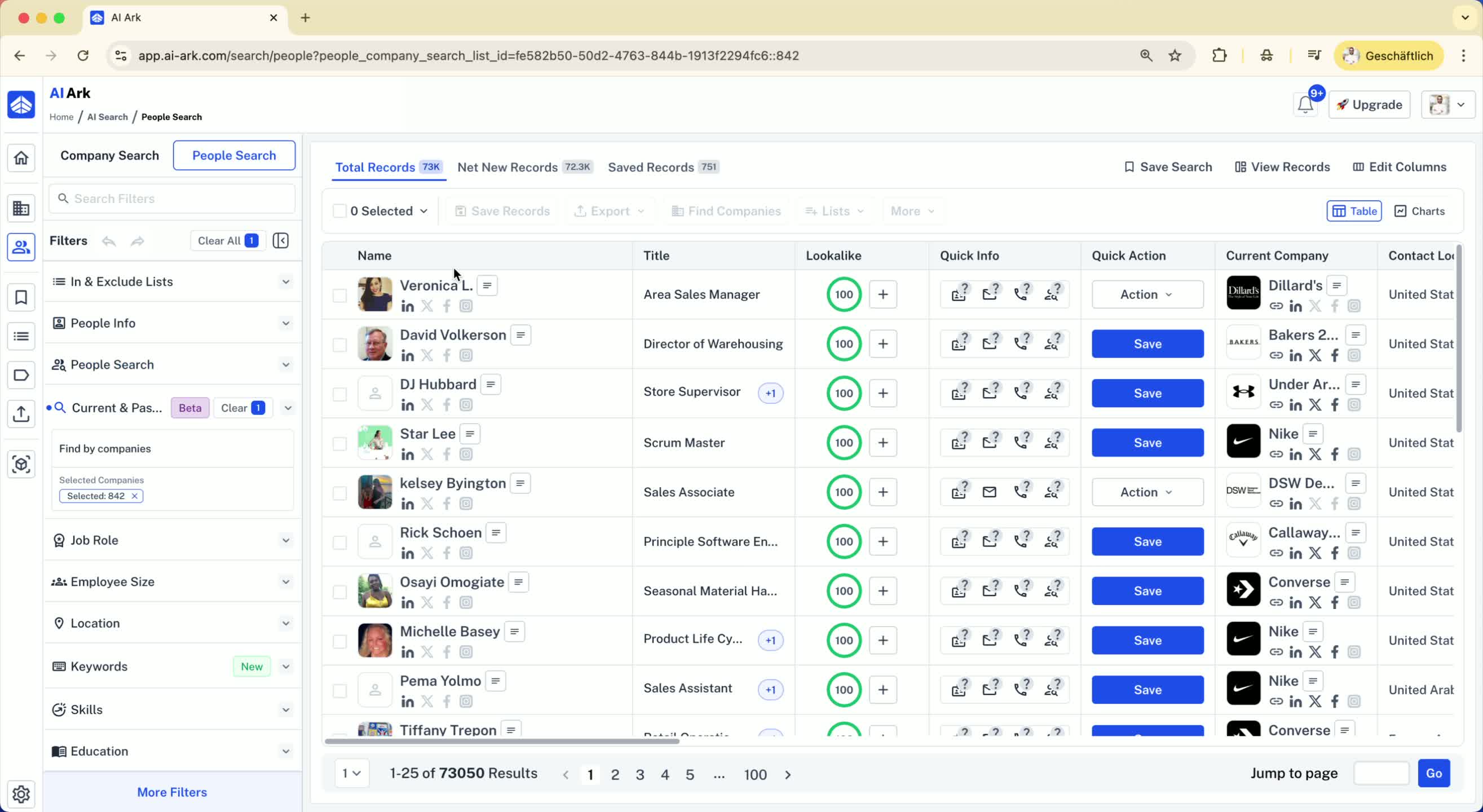Click Save button for Rick Schoen
Screen dimensions: 1483x812
pyautogui.click(x=1147, y=541)
